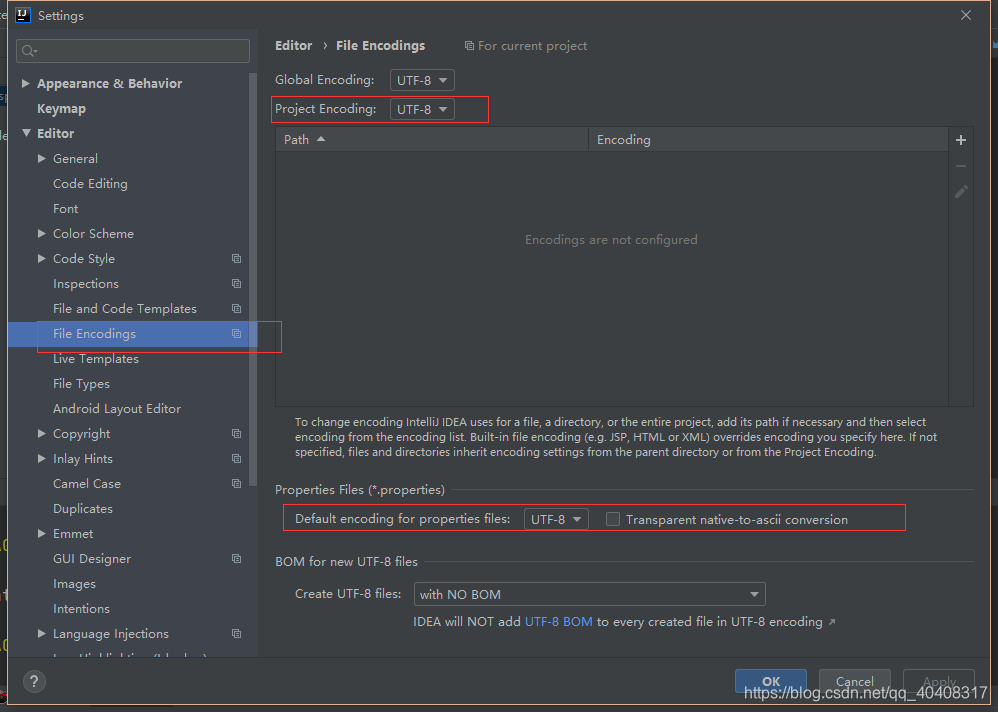998x712 pixels.
Task: Sort table by Path column header
Action: click(432, 139)
